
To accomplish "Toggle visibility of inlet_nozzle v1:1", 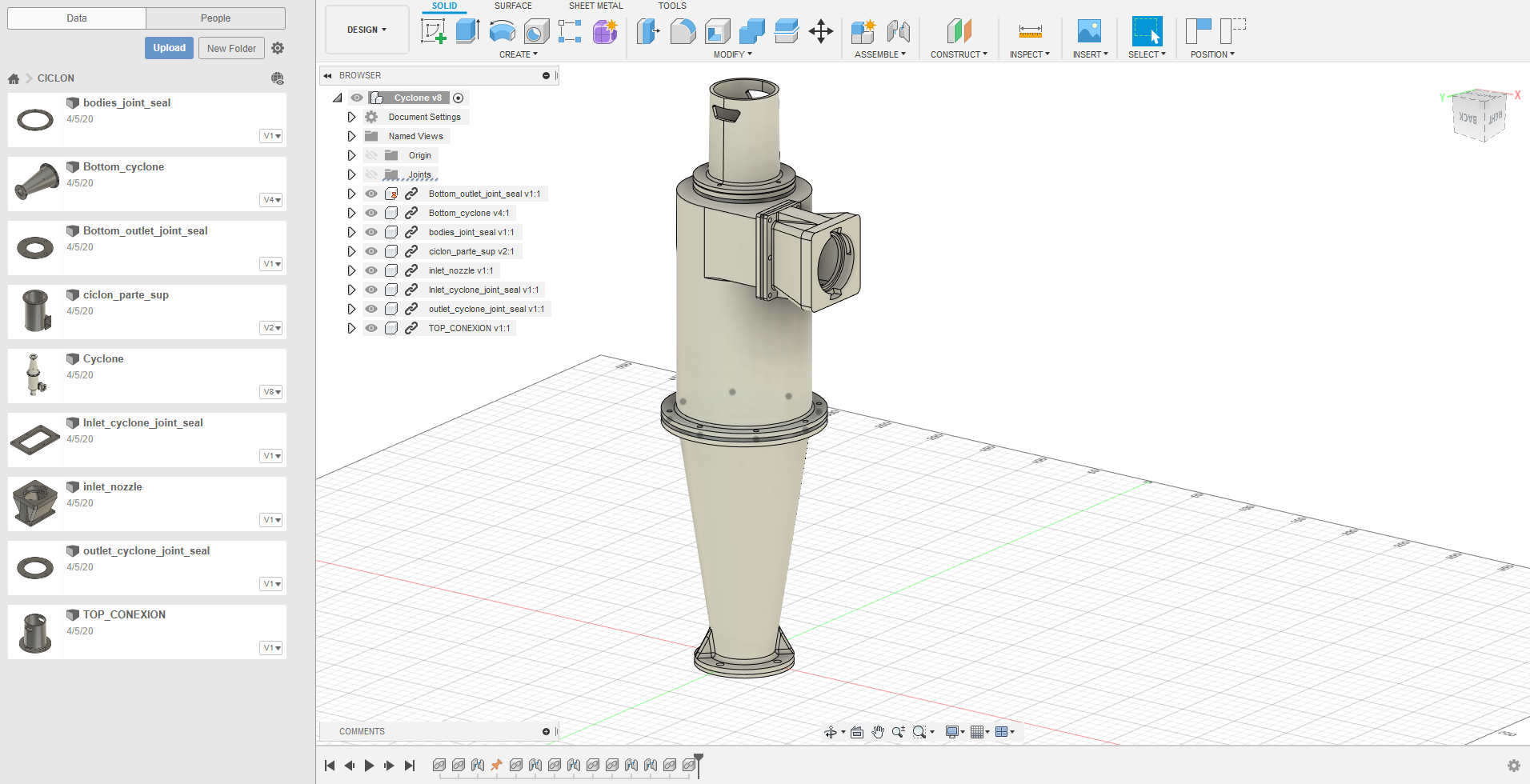I will (370, 270).
